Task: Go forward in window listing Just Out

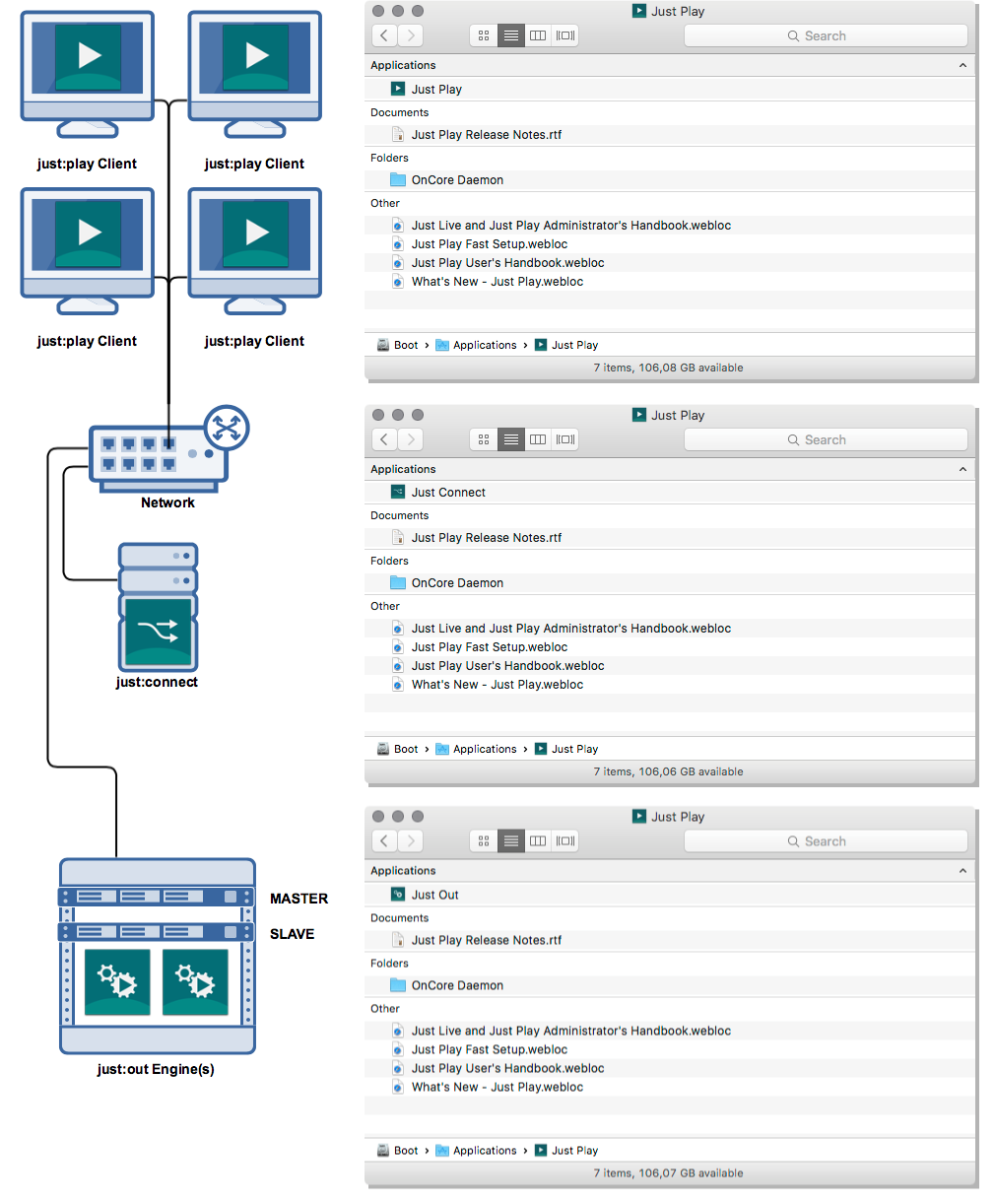Action: 411,841
